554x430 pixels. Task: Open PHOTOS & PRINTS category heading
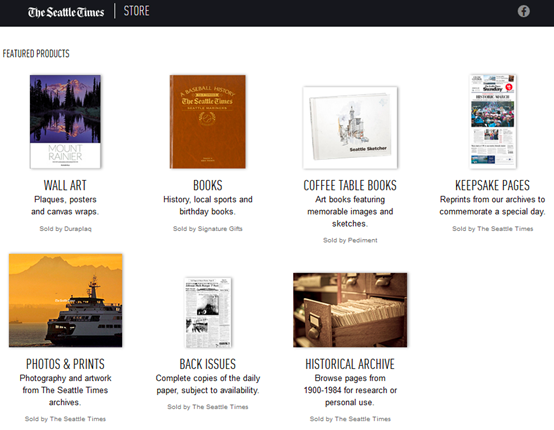(x=65, y=364)
